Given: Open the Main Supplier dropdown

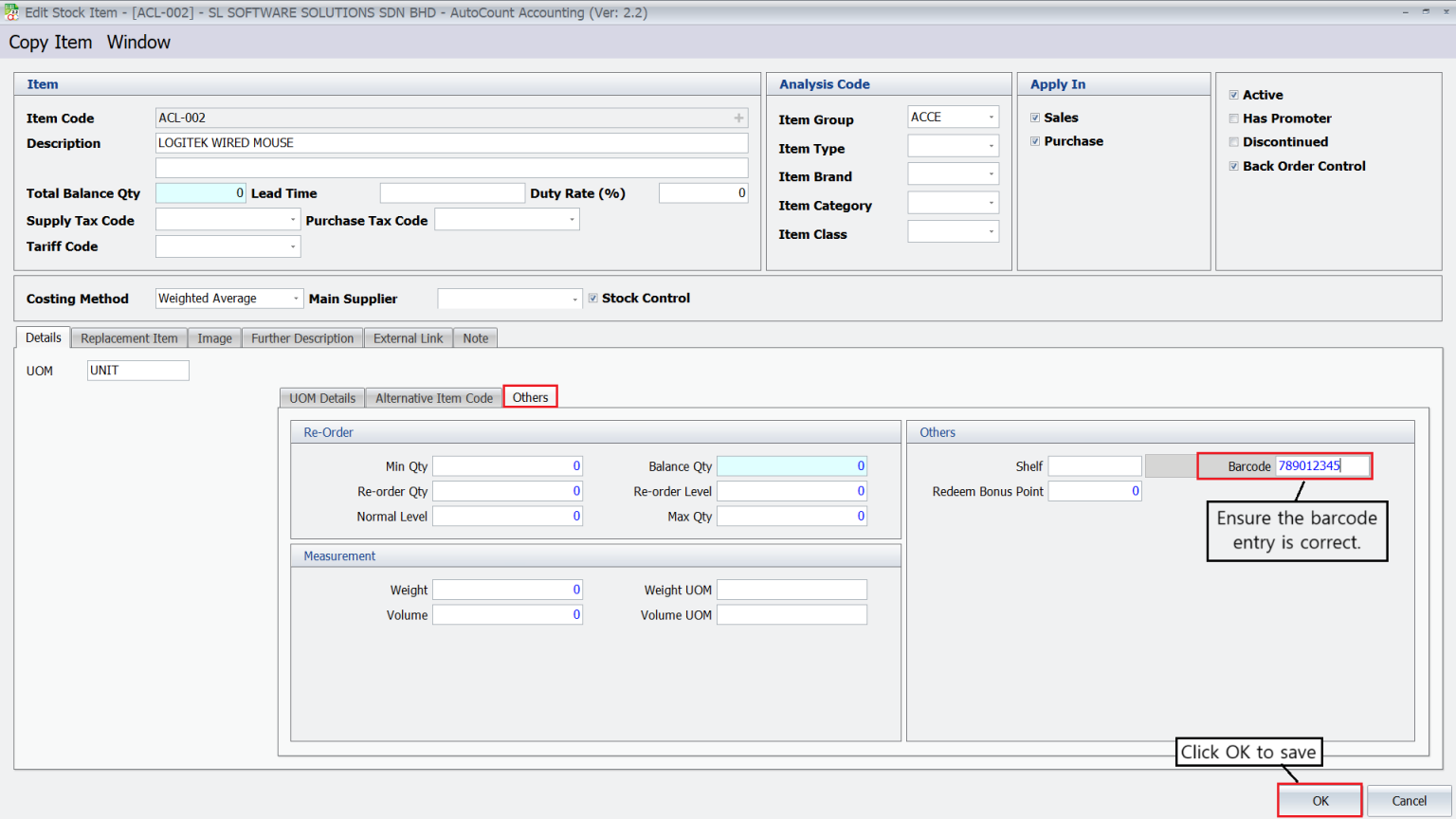Looking at the screenshot, I should [x=574, y=298].
